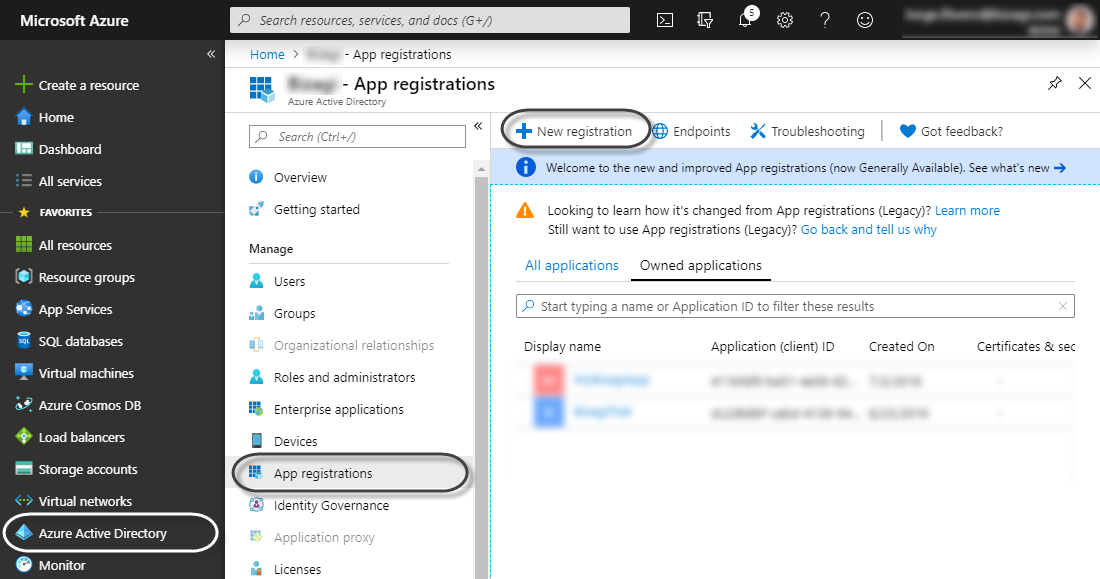Open Groups under Manage

pos(282,313)
